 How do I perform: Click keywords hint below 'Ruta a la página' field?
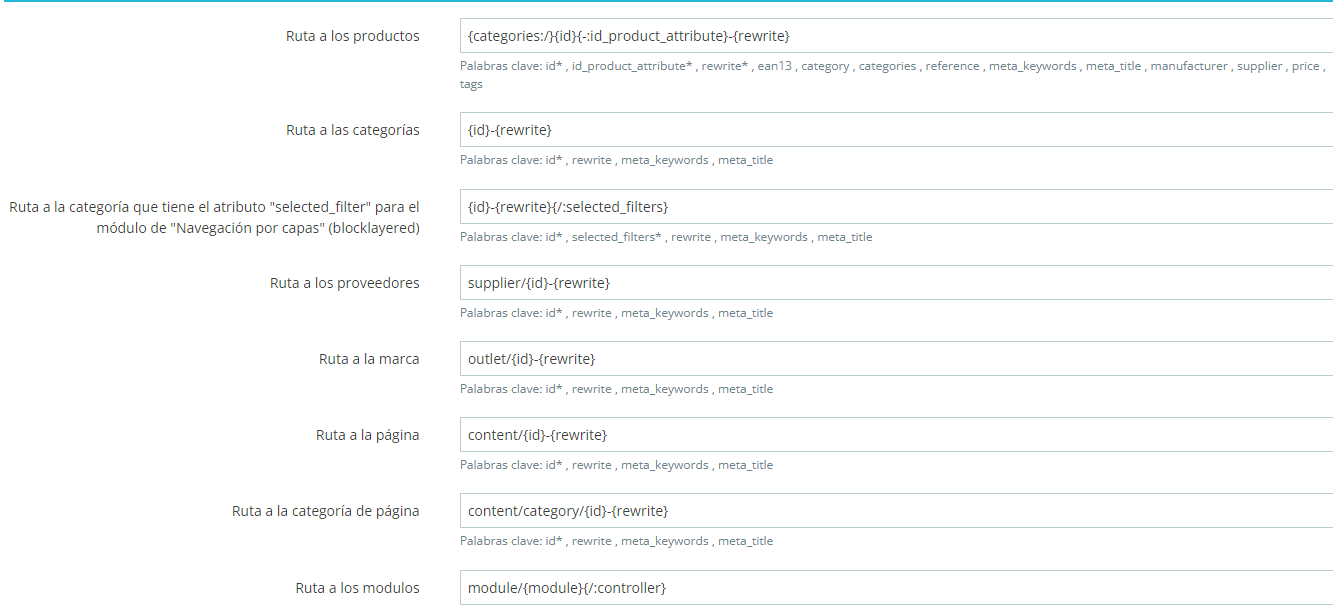pos(616,465)
